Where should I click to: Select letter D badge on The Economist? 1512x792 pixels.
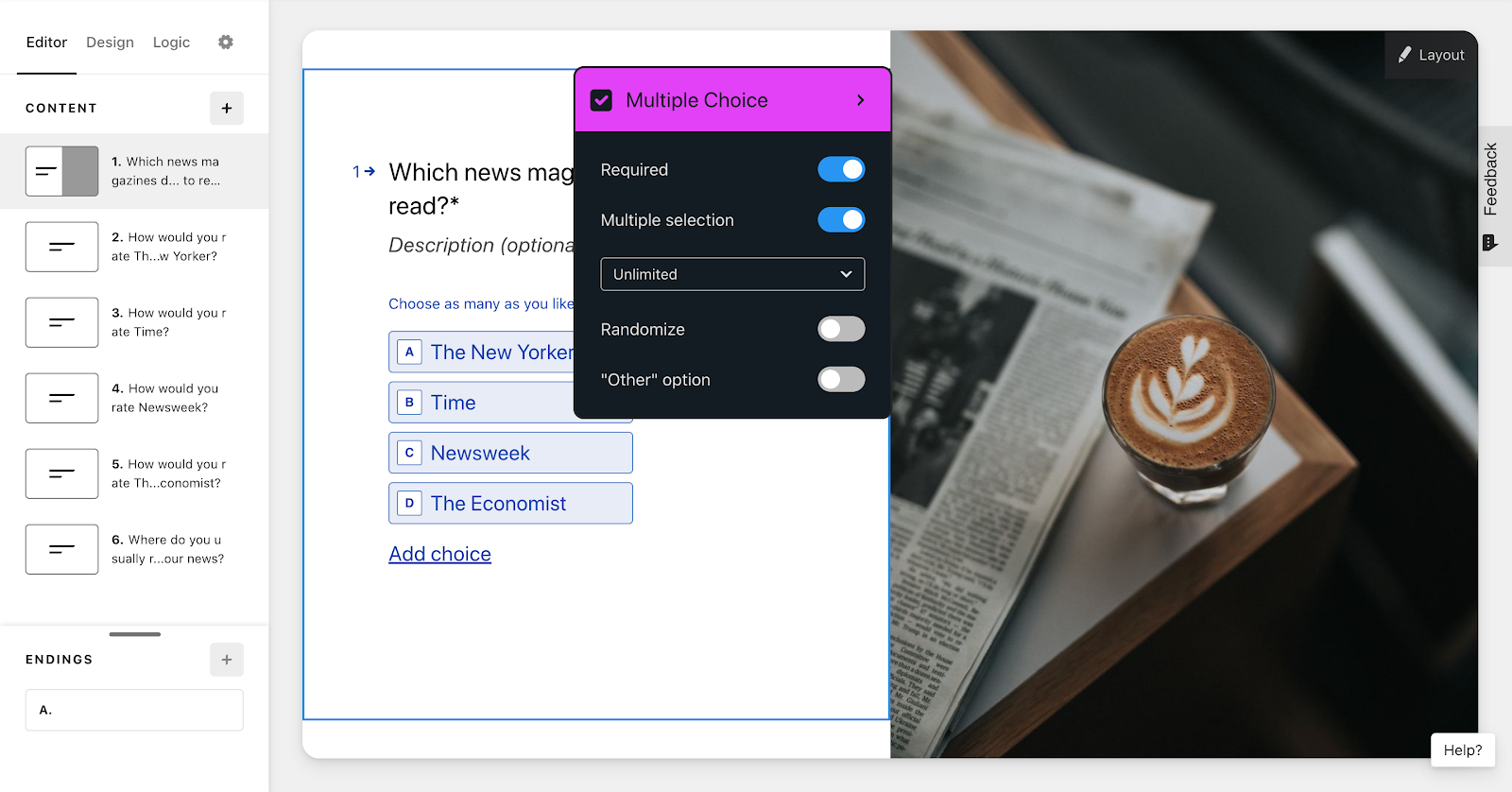pos(409,504)
